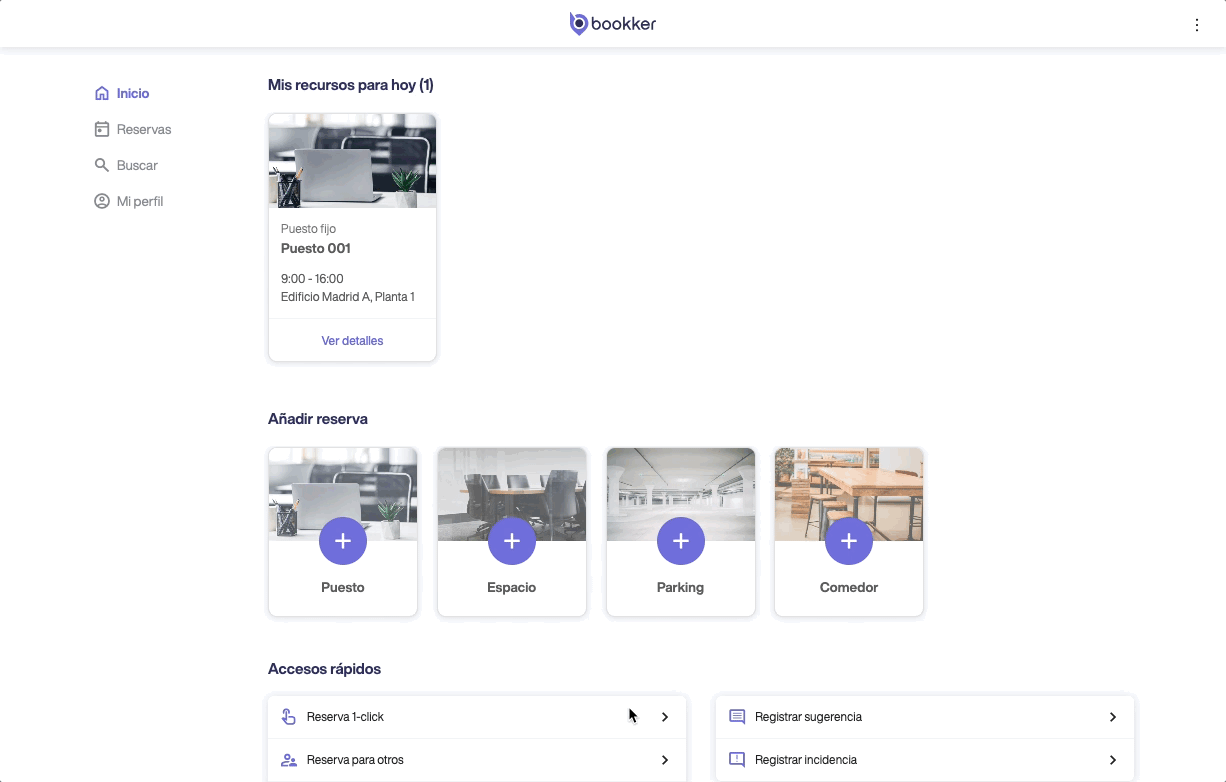
Task: Open the three-dot options menu
Action: pyautogui.click(x=1196, y=25)
